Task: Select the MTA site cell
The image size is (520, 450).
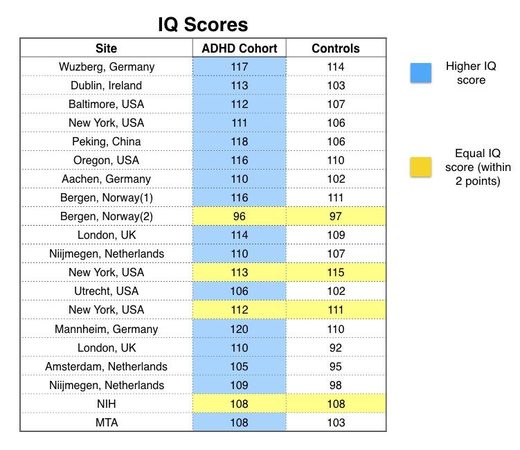Action: click(106, 423)
